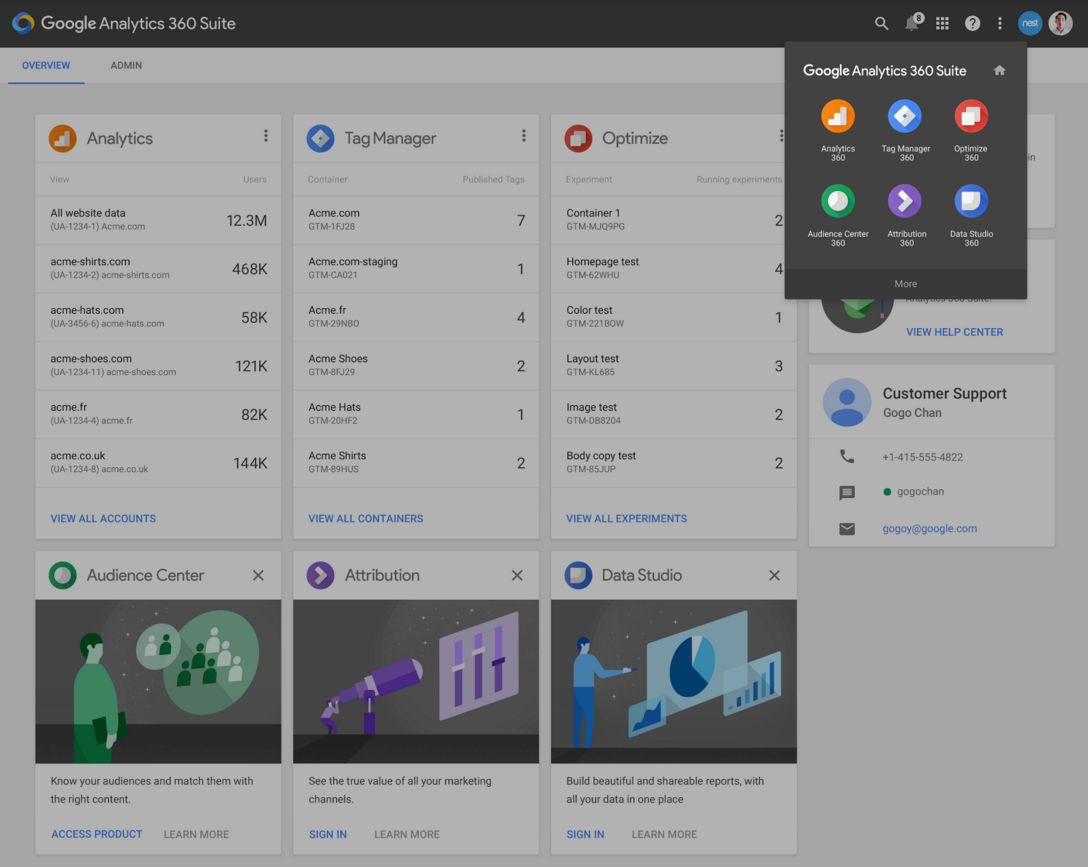Screen dimensions: 1088x867
Task: Open Tag Manager card options menu
Action: pyautogui.click(x=524, y=136)
